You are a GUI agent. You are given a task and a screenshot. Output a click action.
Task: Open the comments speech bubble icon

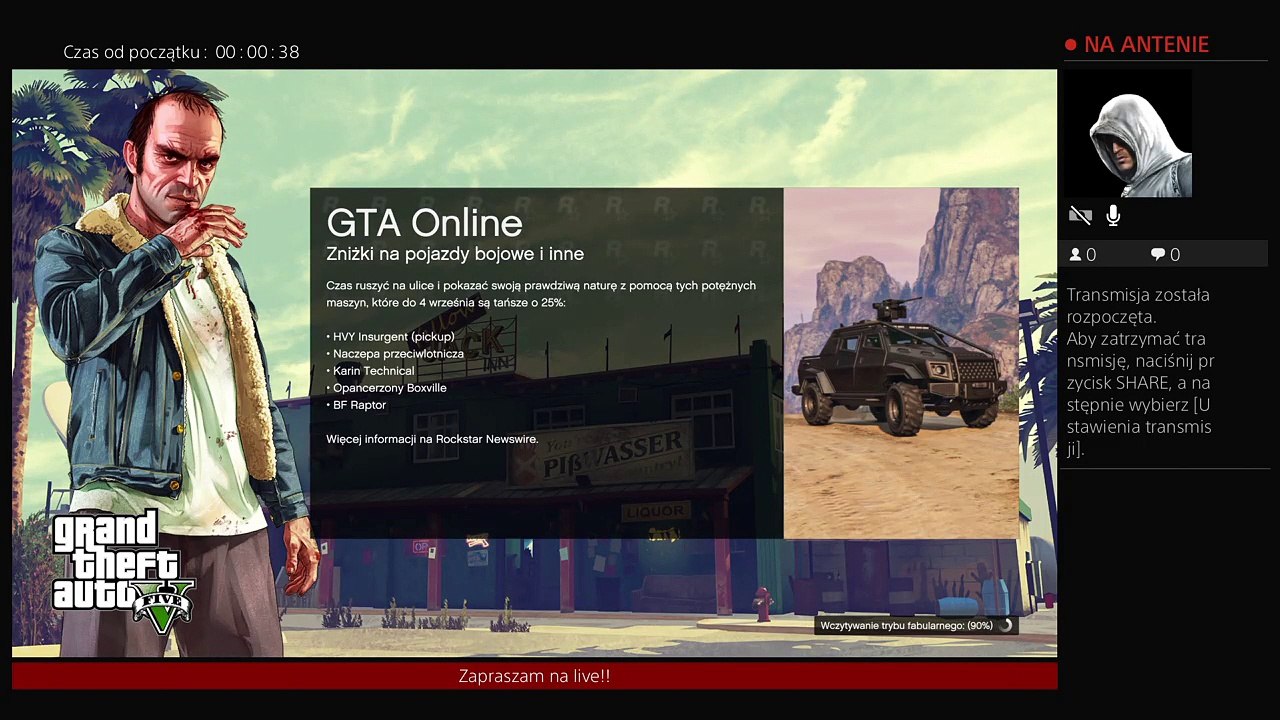[1158, 255]
